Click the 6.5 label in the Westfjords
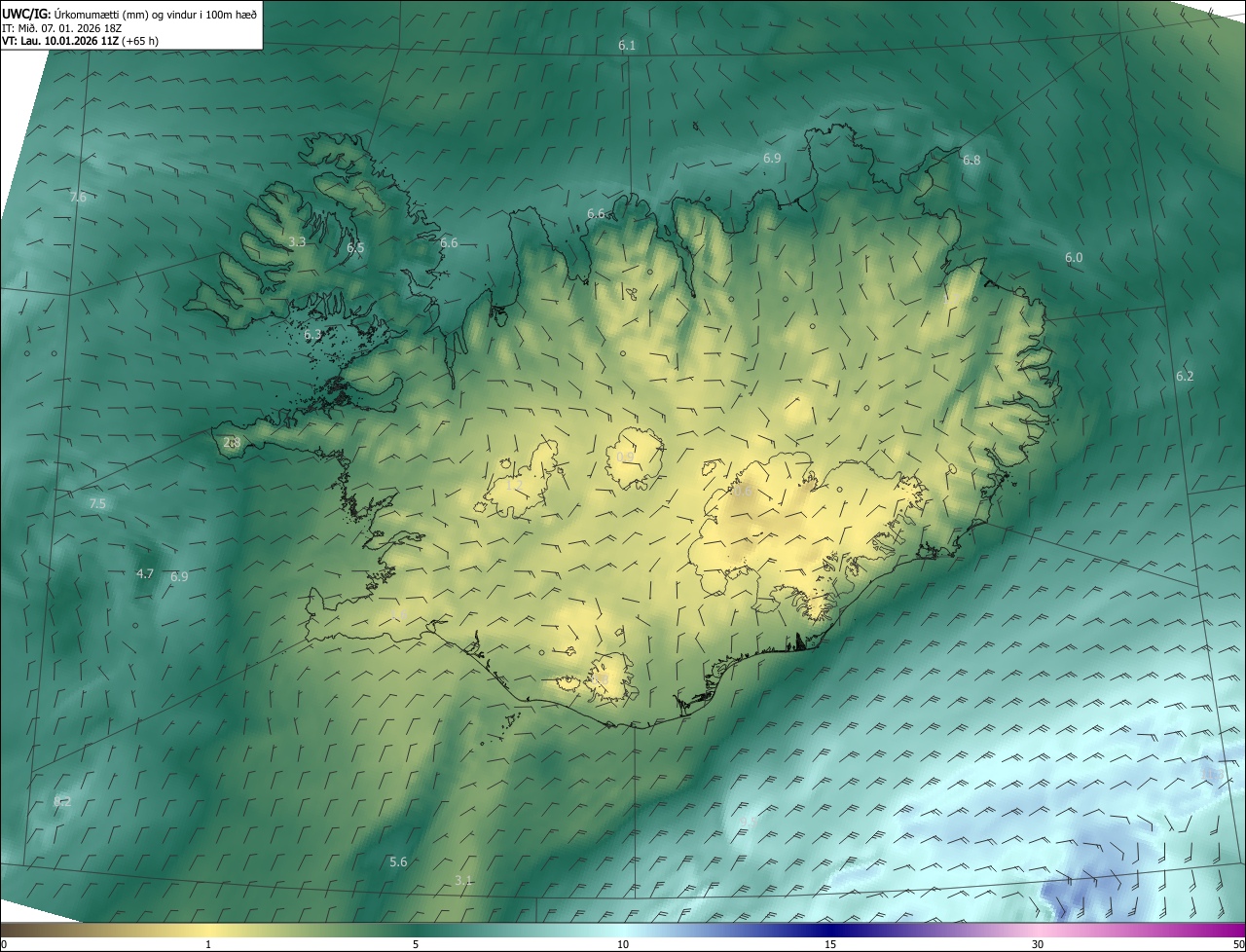 tap(355, 248)
